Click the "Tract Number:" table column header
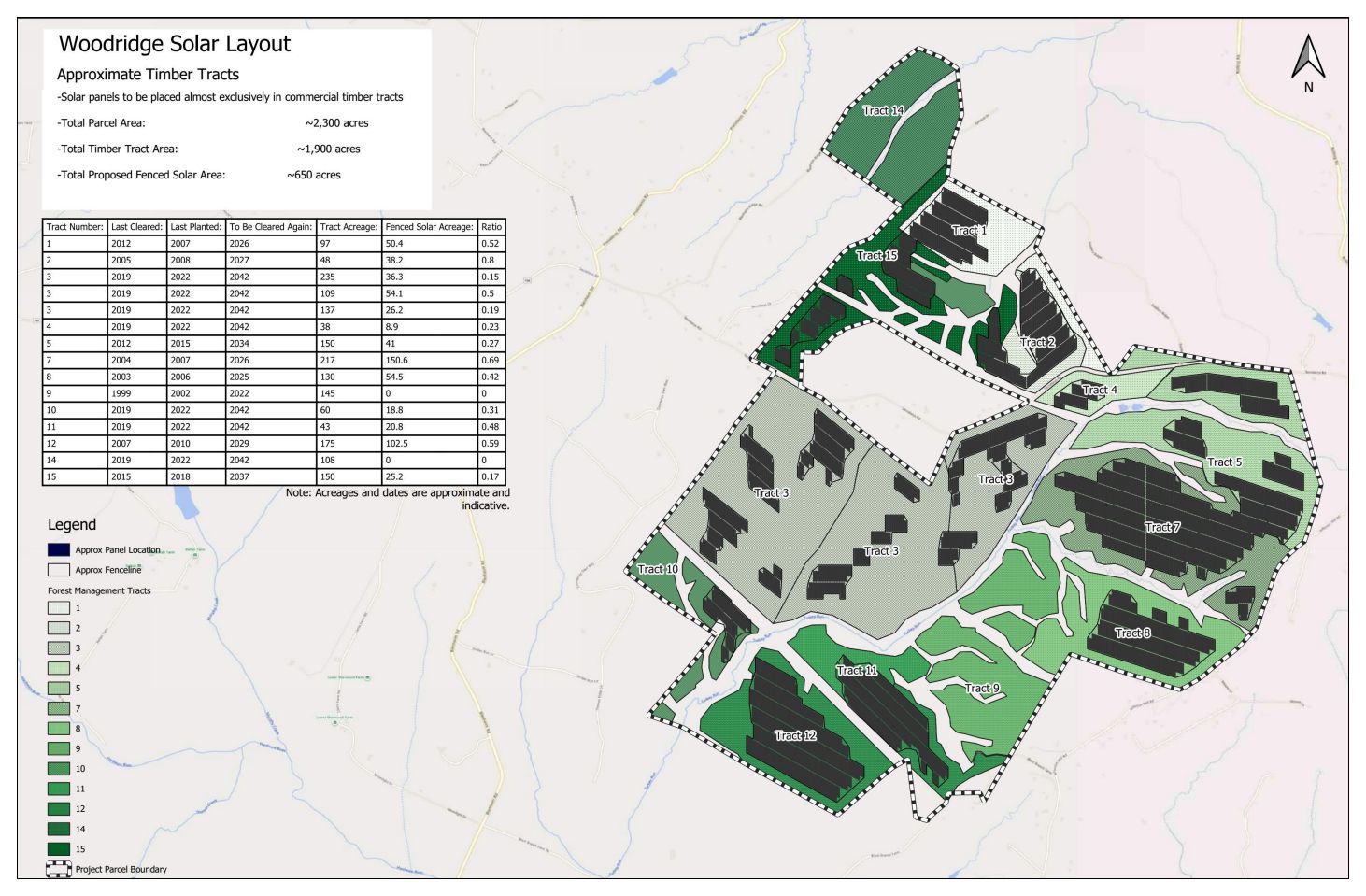Viewport: 1366px width, 896px height. (75, 227)
